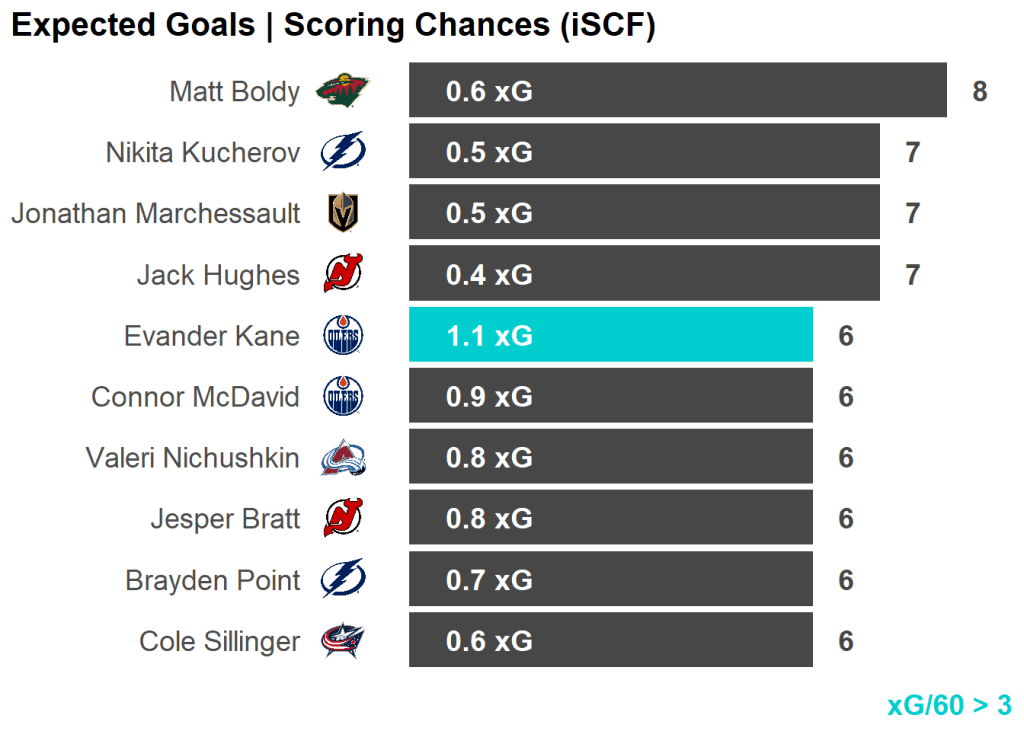Select the highlighted cyan Evander Kane bar
Image resolution: width=1024 pixels, height=731 pixels.
(610, 335)
